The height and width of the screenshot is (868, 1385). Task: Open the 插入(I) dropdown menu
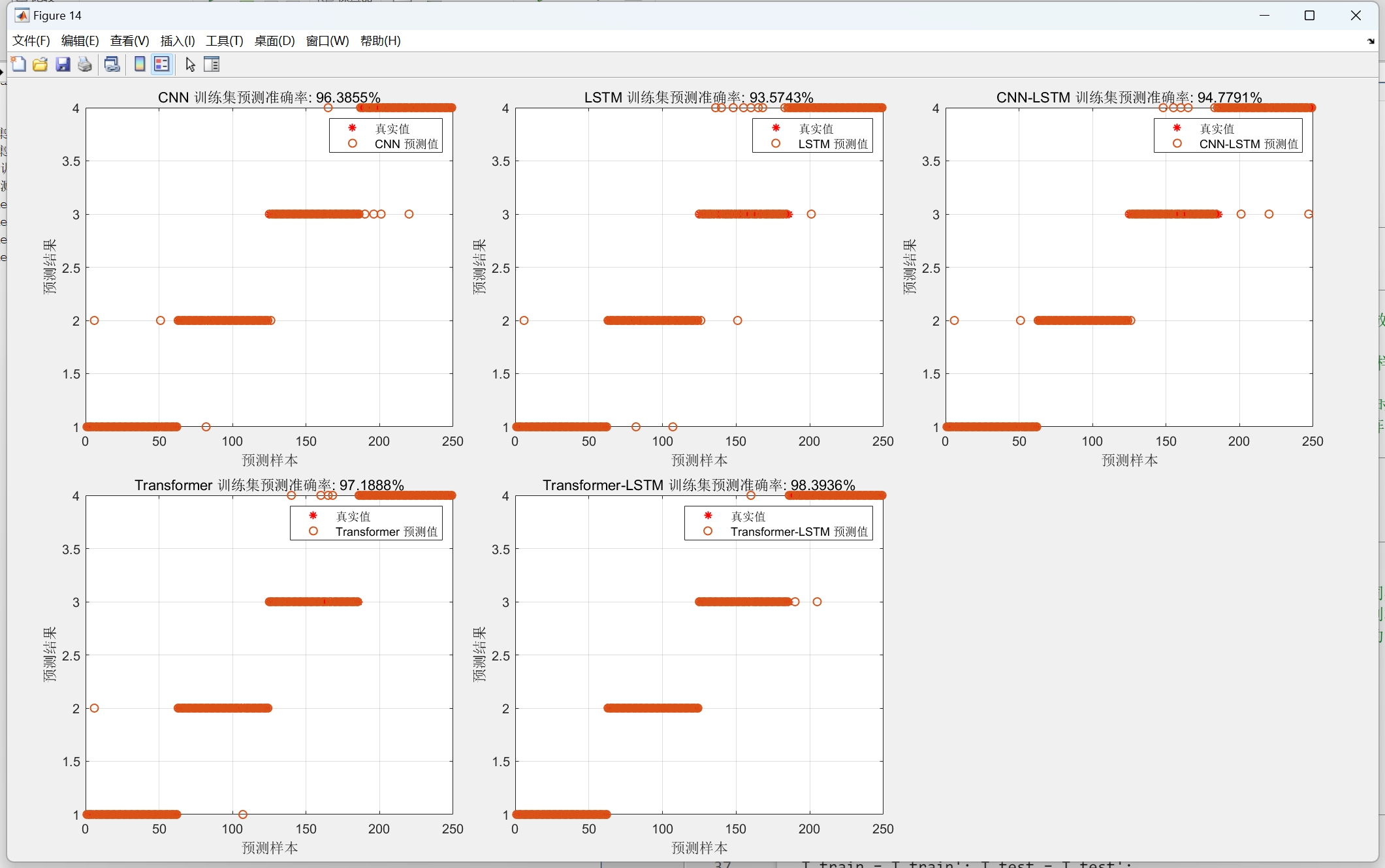coord(176,40)
